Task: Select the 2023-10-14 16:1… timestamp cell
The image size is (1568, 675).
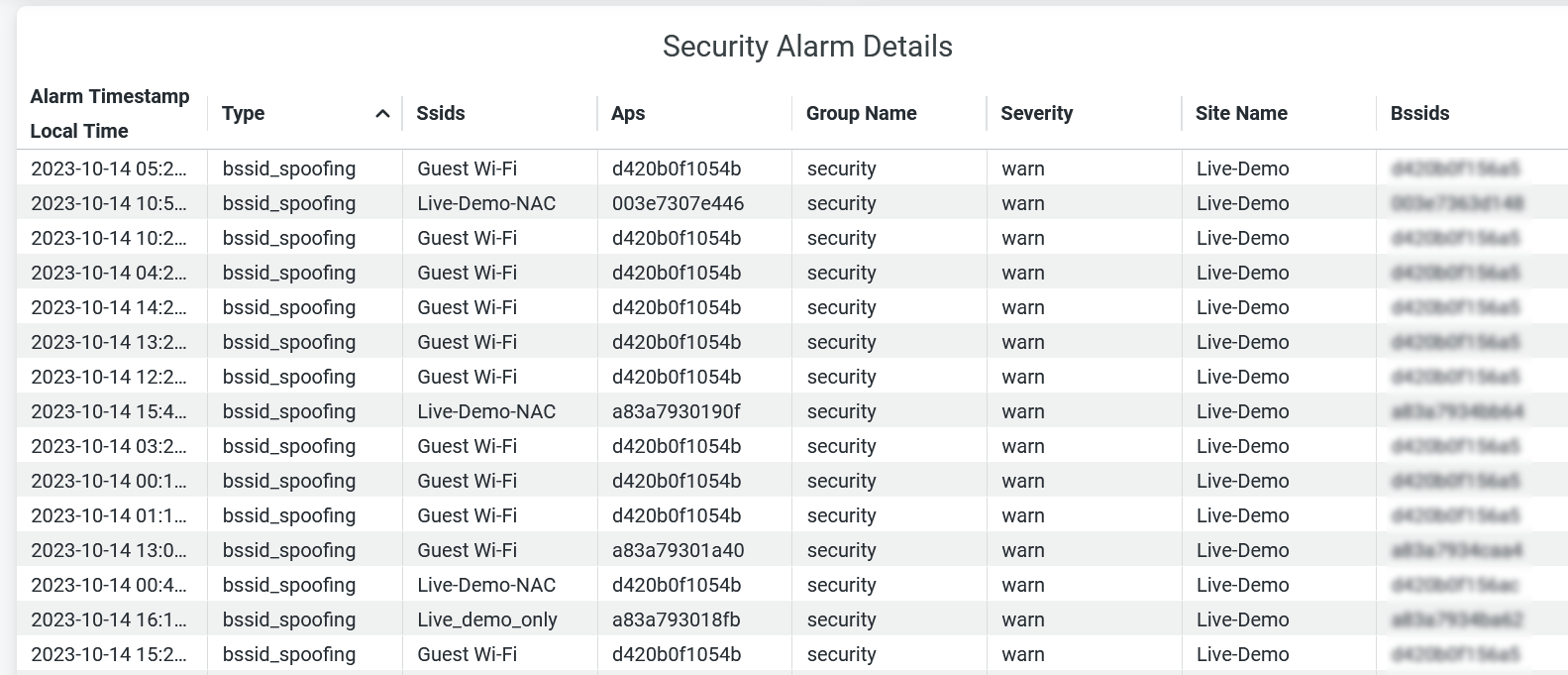Action: (x=108, y=619)
